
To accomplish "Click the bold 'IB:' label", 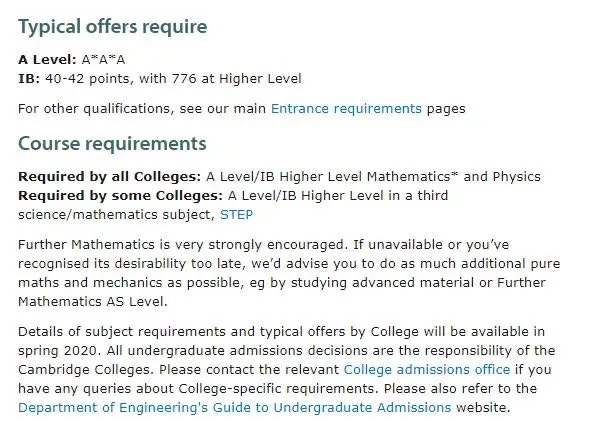I will pos(29,79).
